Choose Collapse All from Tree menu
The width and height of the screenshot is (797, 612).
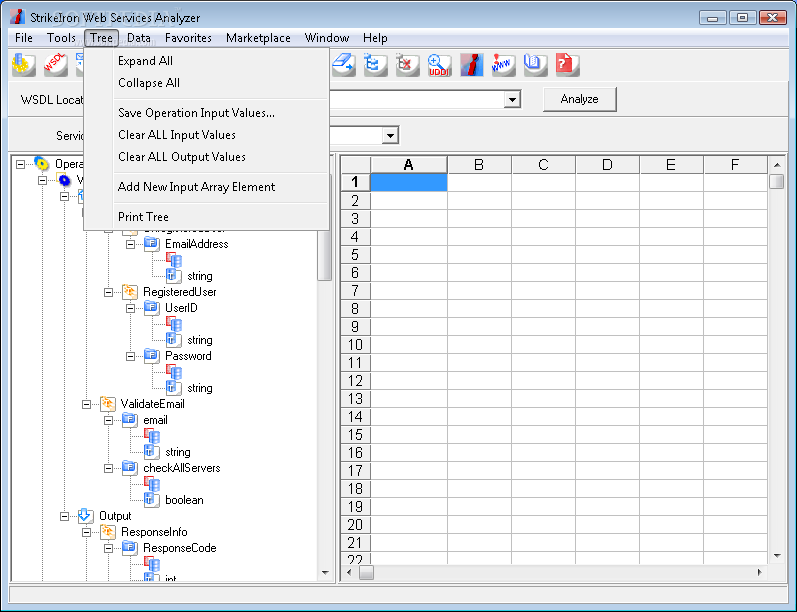pyautogui.click(x=206, y=83)
